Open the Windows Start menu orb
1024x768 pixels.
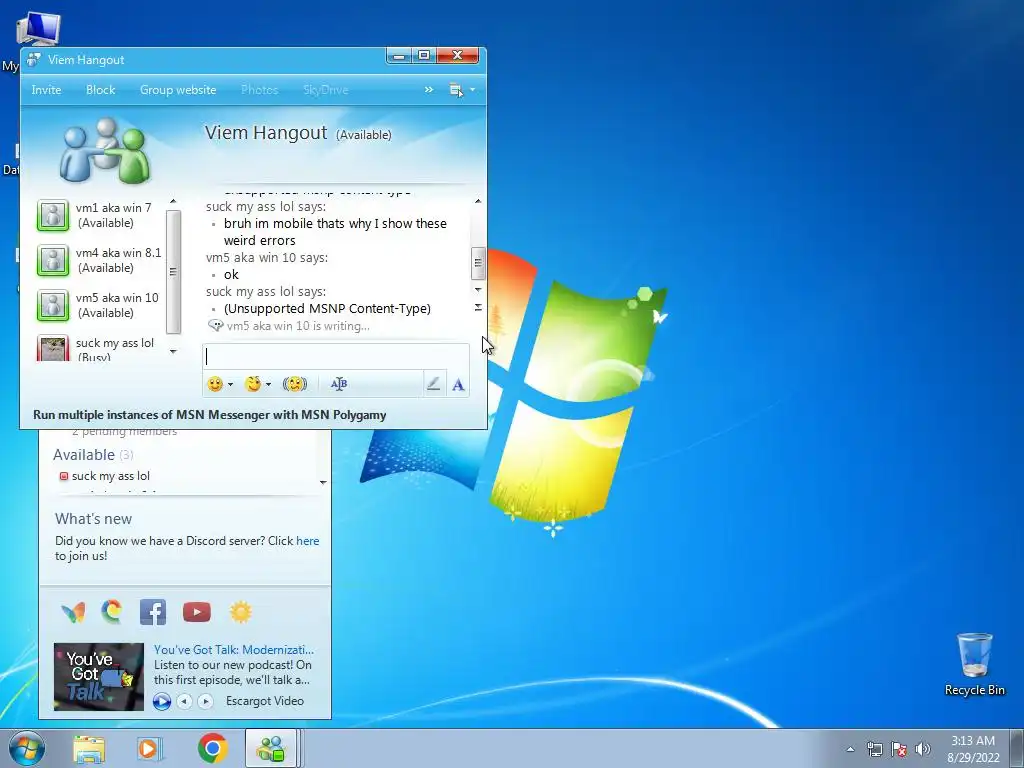pos(27,749)
